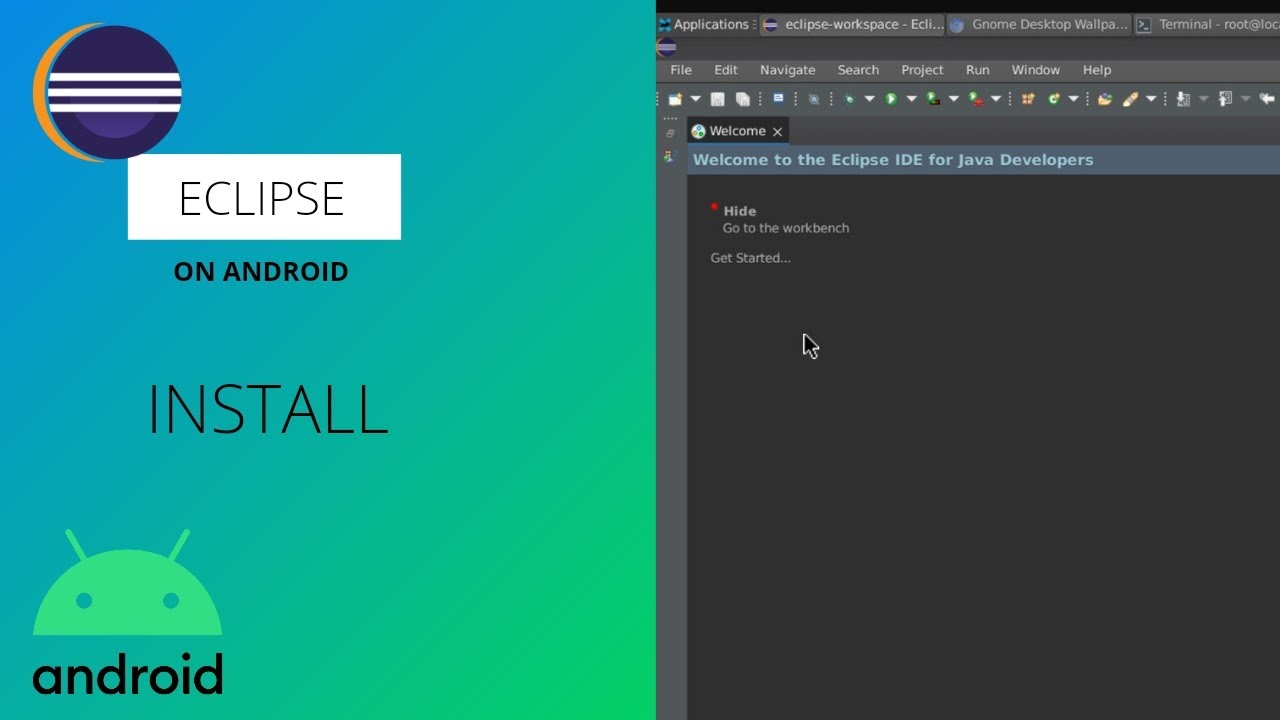Click the New Java Package icon
This screenshot has width=1280, height=720.
(1028, 99)
